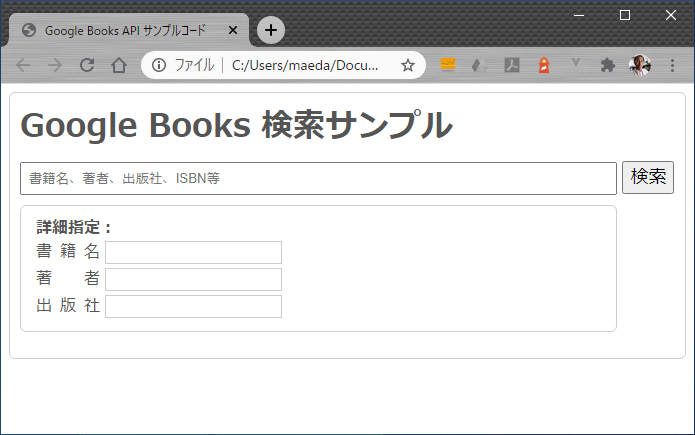Image resolution: width=695 pixels, height=435 pixels.
Task: Select the Google Books API サンプルコード tab
Action: (129, 30)
